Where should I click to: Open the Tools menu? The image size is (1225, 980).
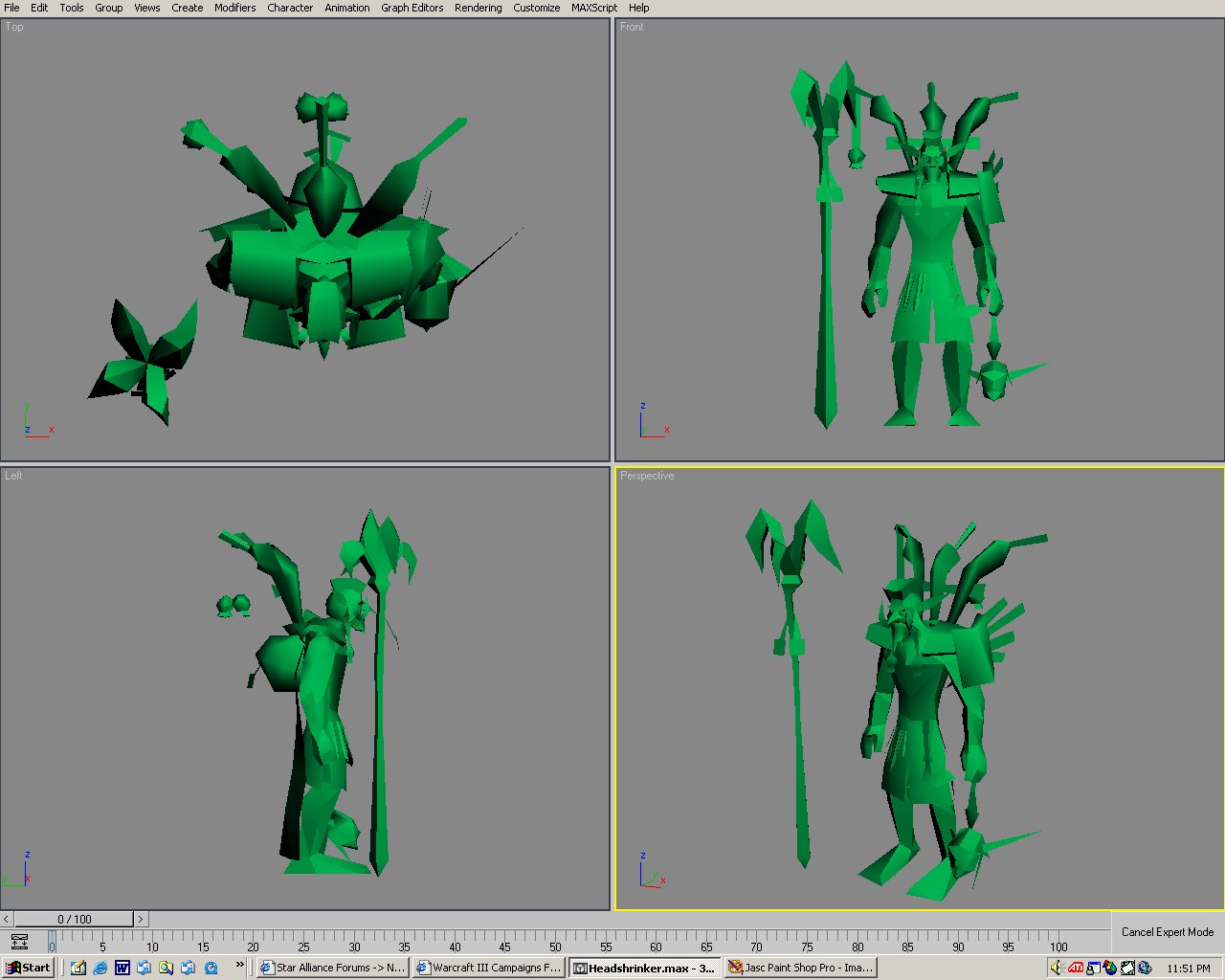point(72,8)
